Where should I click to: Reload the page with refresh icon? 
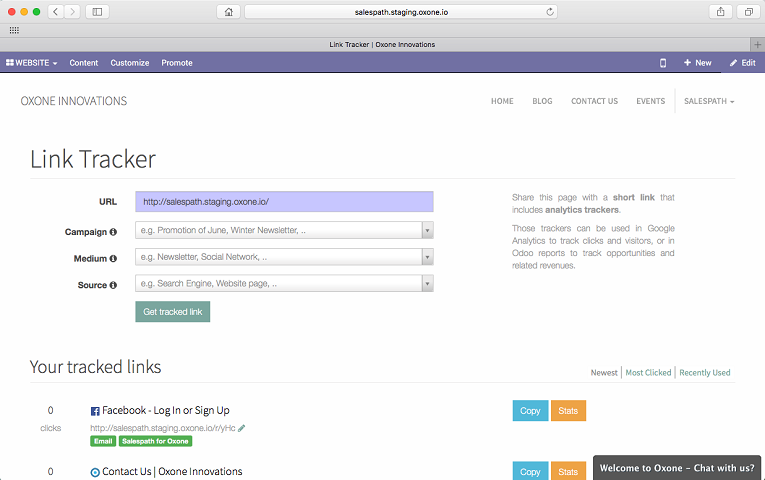550,12
